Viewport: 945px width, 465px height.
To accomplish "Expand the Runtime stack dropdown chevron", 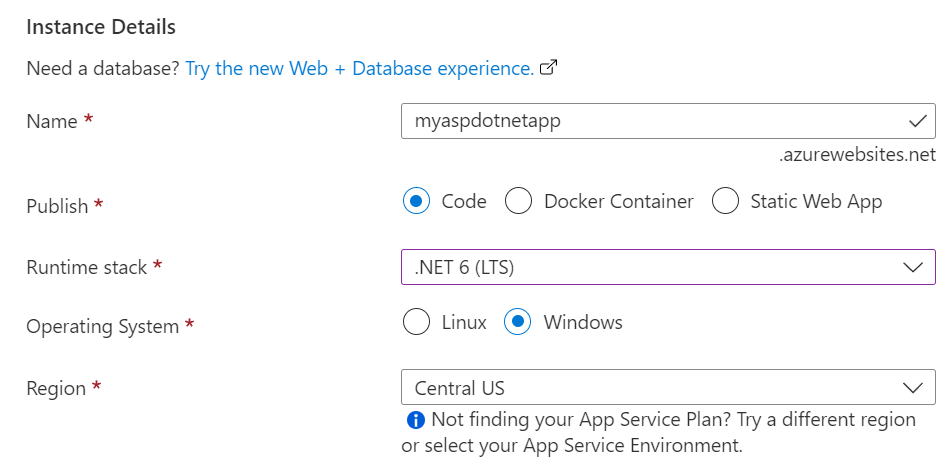I will point(912,268).
